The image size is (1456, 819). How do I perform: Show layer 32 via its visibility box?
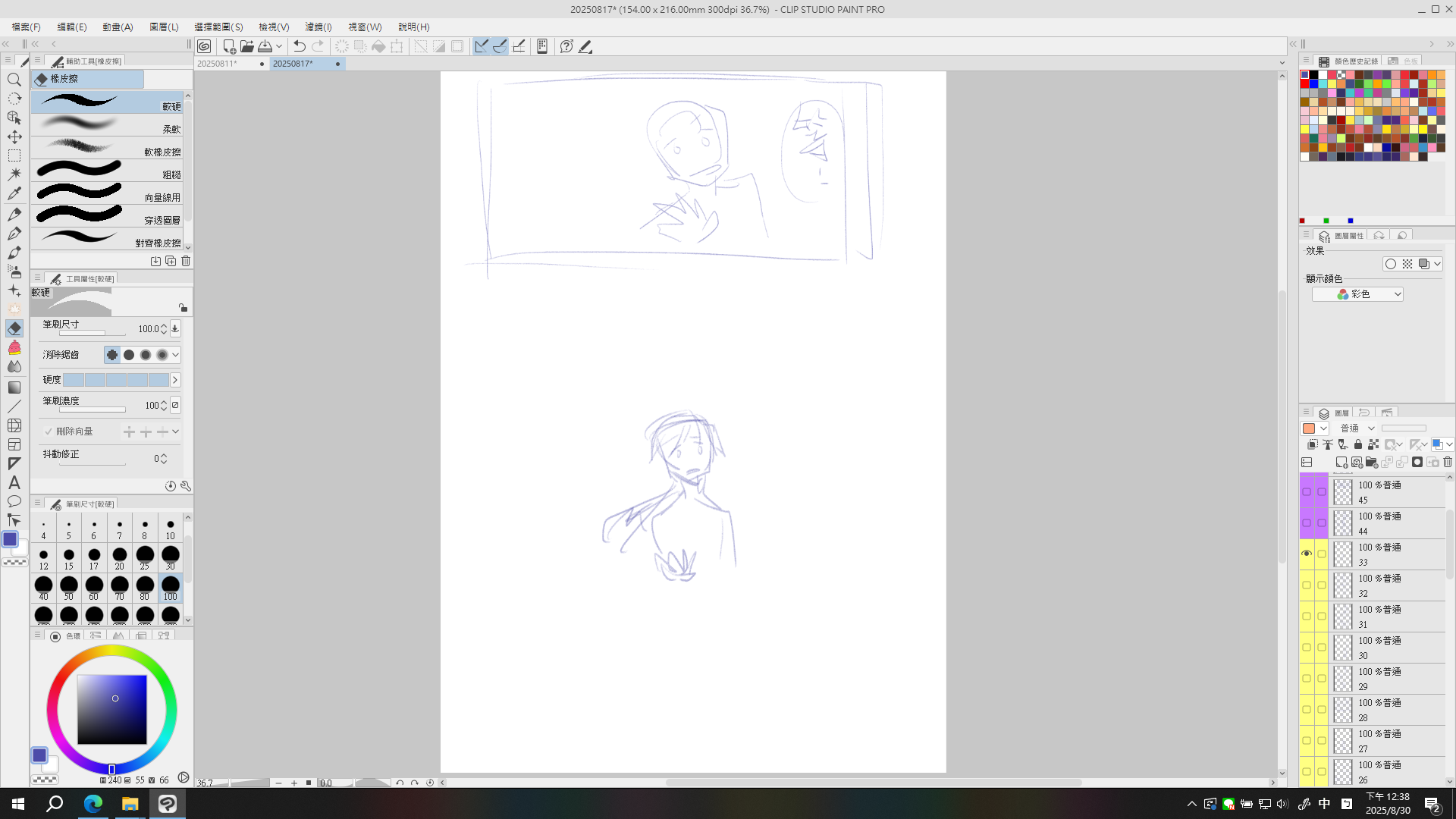click(x=1306, y=585)
